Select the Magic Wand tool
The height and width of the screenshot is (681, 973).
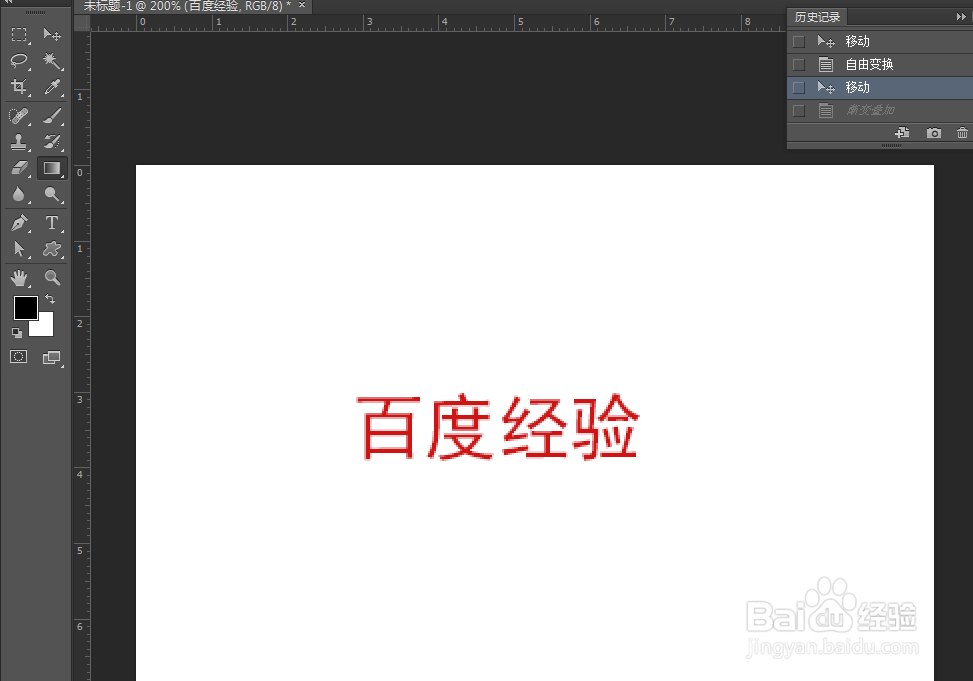[x=52, y=61]
